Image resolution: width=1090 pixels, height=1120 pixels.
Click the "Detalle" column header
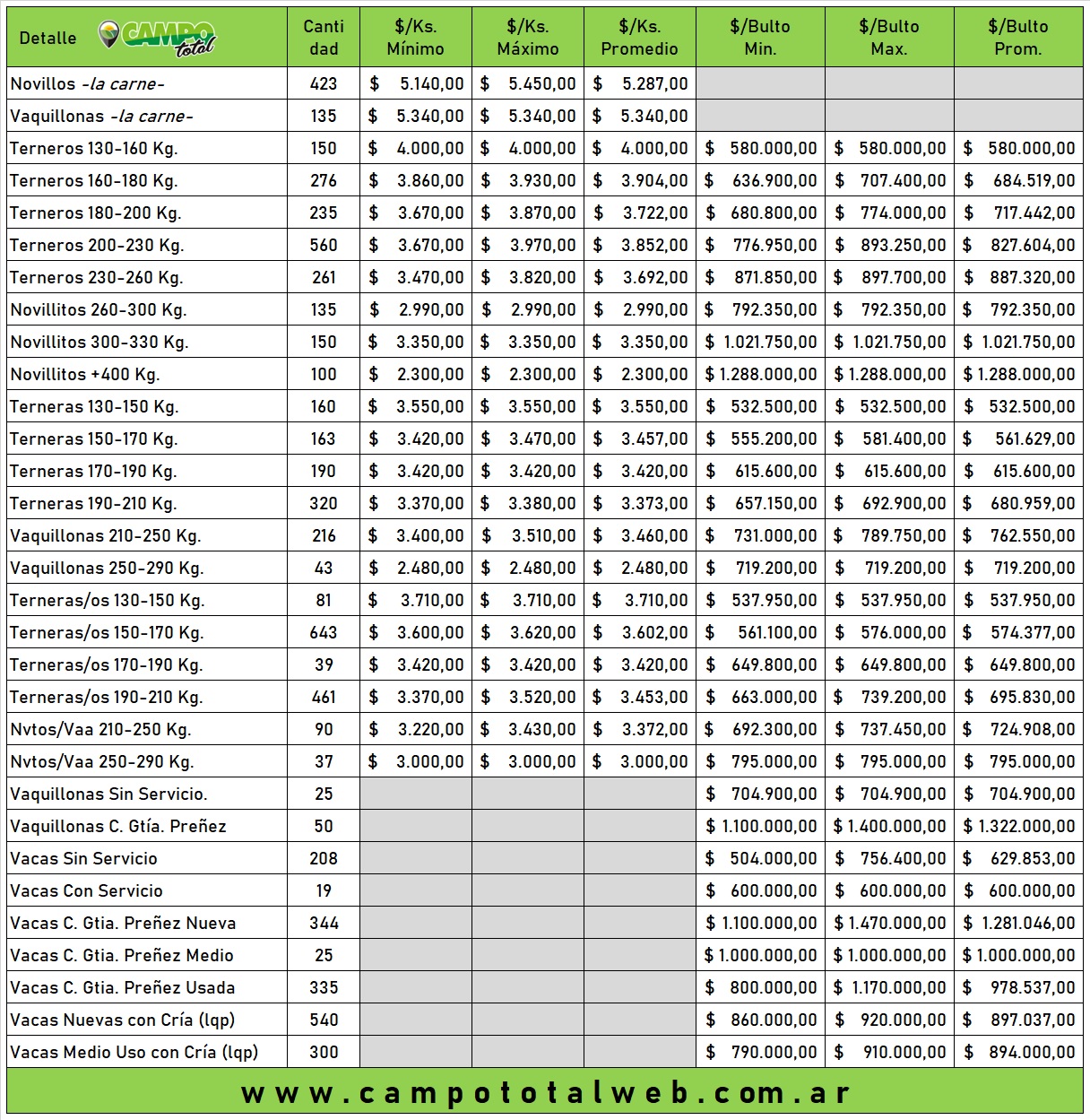(48, 39)
